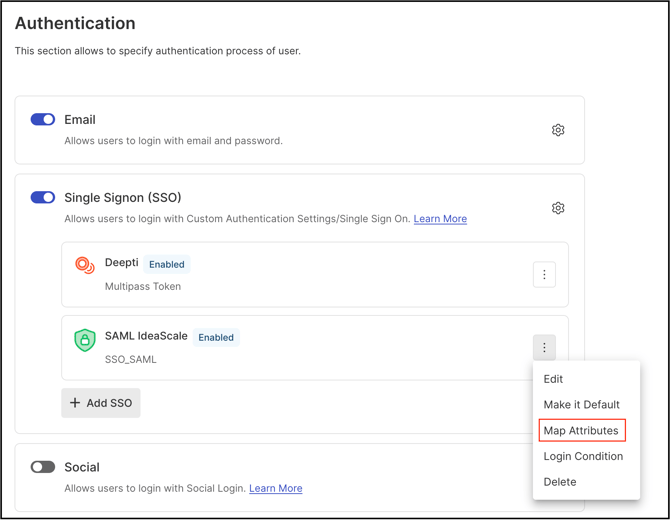670x520 pixels.
Task: Collapse SAML IdeaScale three-dot menu
Action: coord(544,348)
